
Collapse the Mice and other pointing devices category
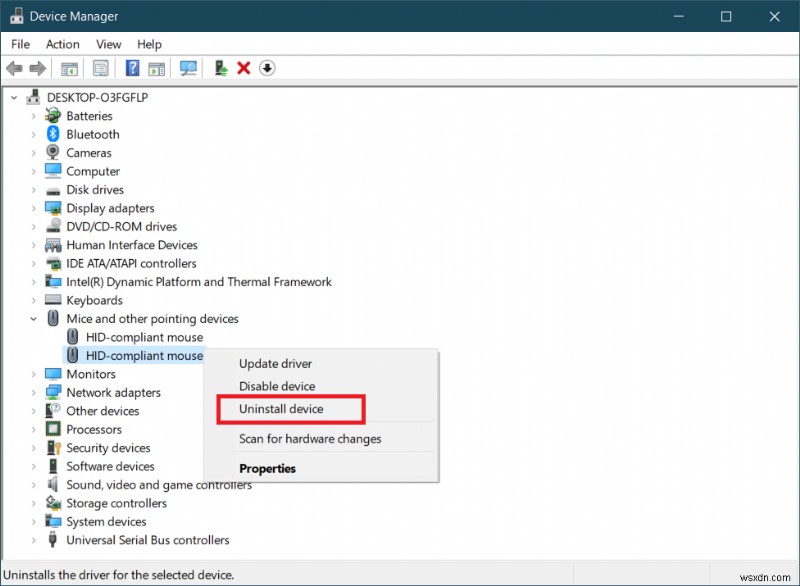pyautogui.click(x=33, y=318)
